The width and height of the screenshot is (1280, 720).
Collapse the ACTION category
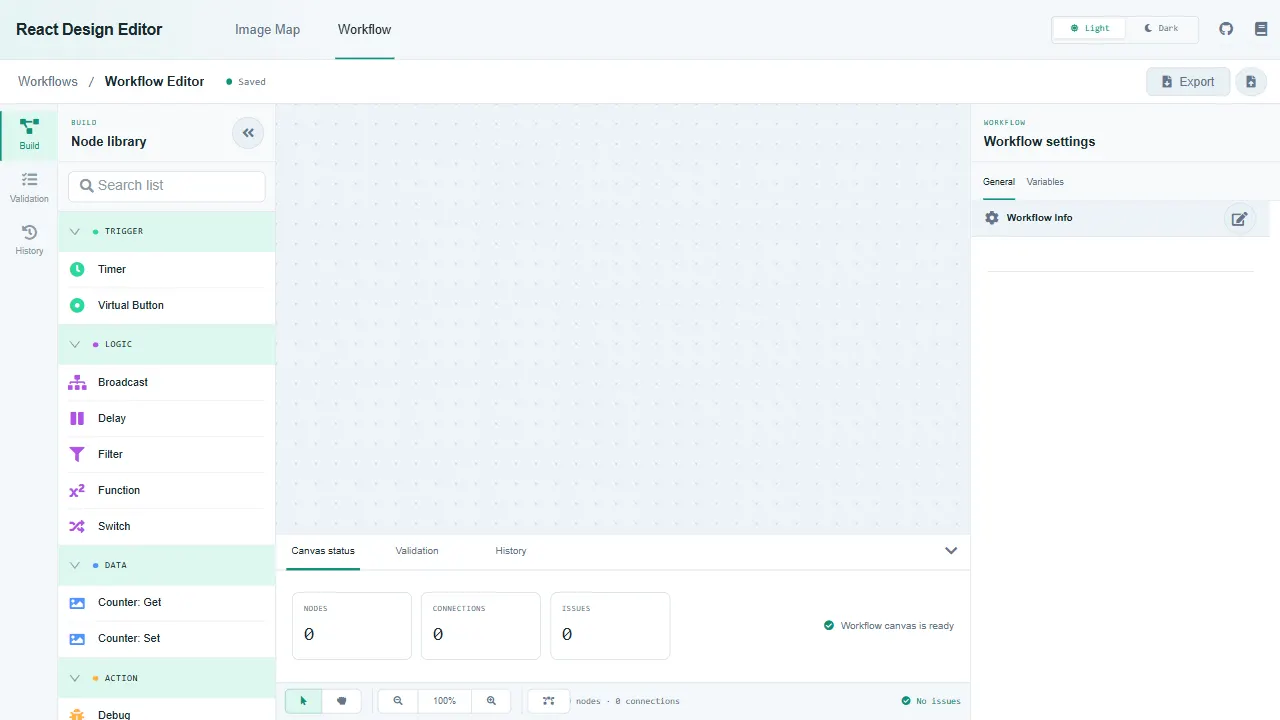click(x=167, y=678)
